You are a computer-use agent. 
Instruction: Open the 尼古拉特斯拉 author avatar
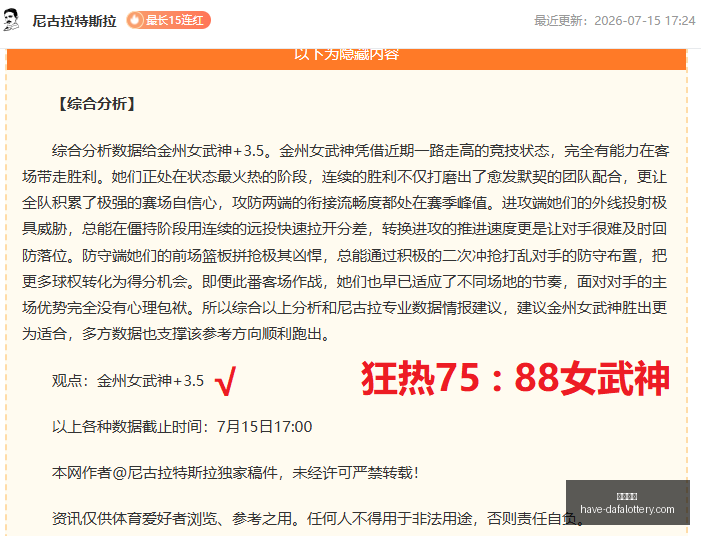11,20
